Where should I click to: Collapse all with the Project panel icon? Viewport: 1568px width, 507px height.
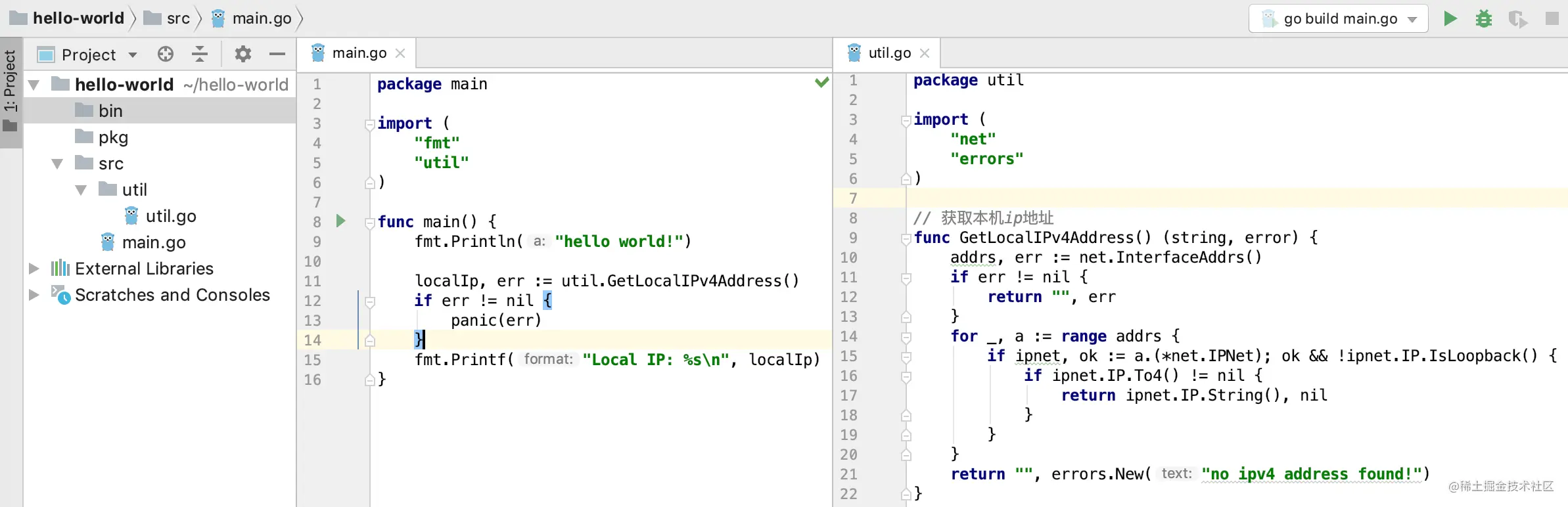point(200,54)
